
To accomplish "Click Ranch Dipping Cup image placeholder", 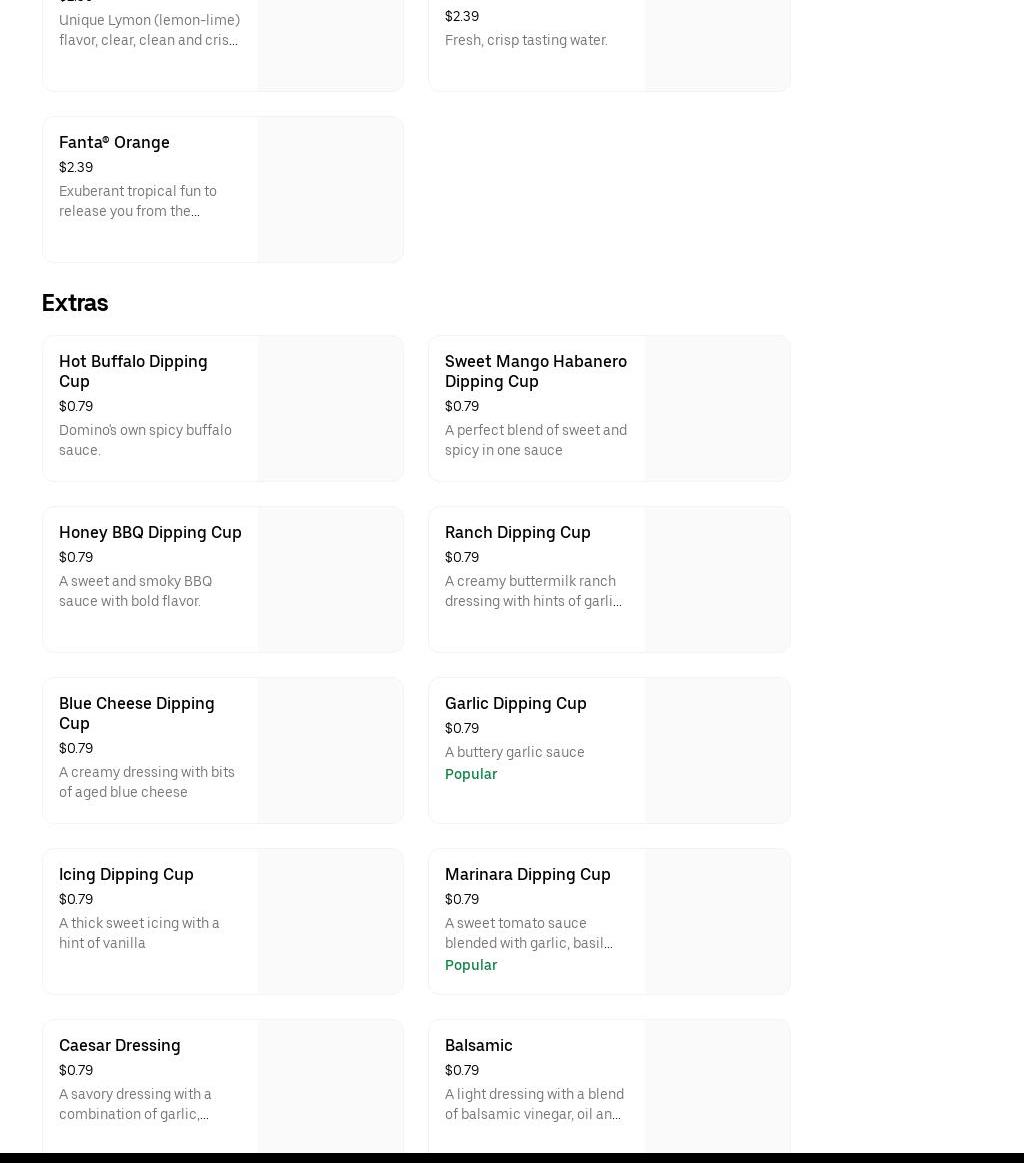I will pyautogui.click(x=717, y=579).
